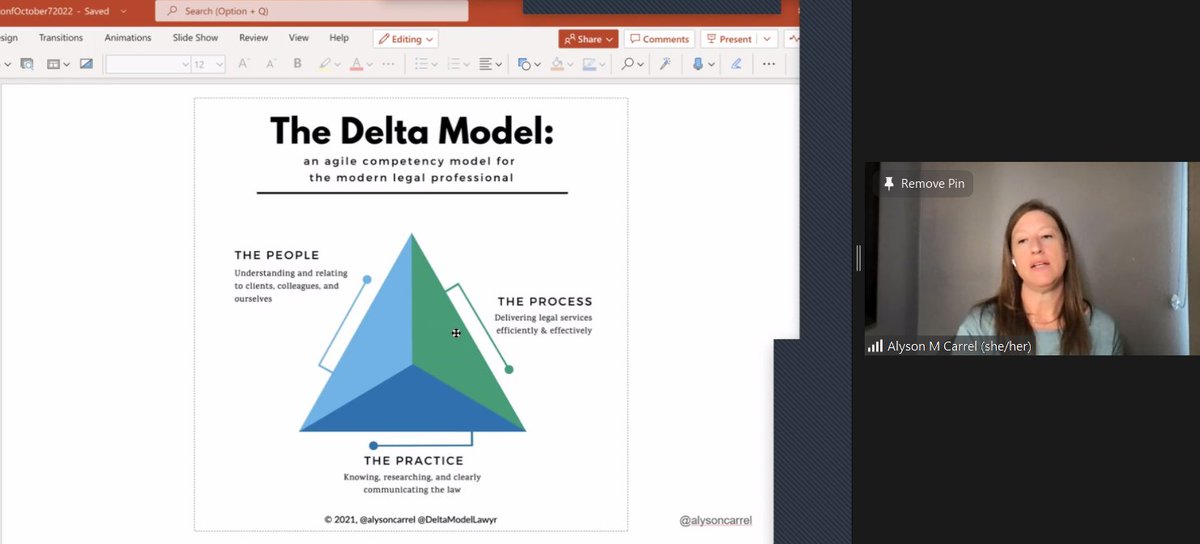Click the '@alysoncarrel' footer text
Image resolution: width=1200 pixels, height=544 pixels.
click(x=716, y=520)
